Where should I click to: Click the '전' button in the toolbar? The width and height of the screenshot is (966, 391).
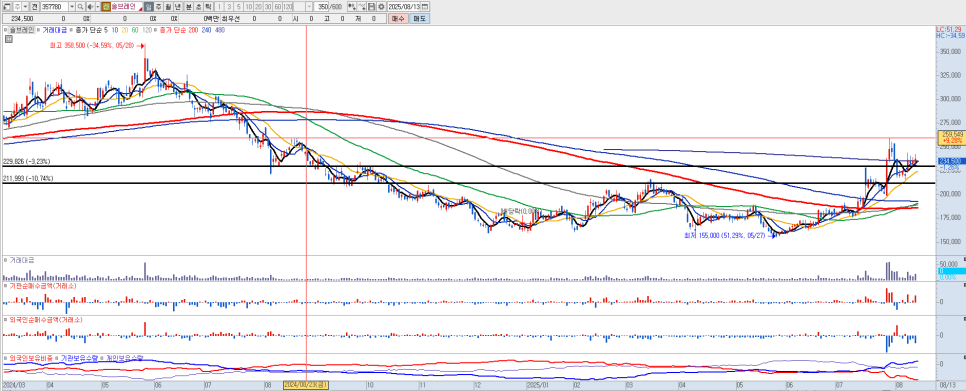pos(34,6)
